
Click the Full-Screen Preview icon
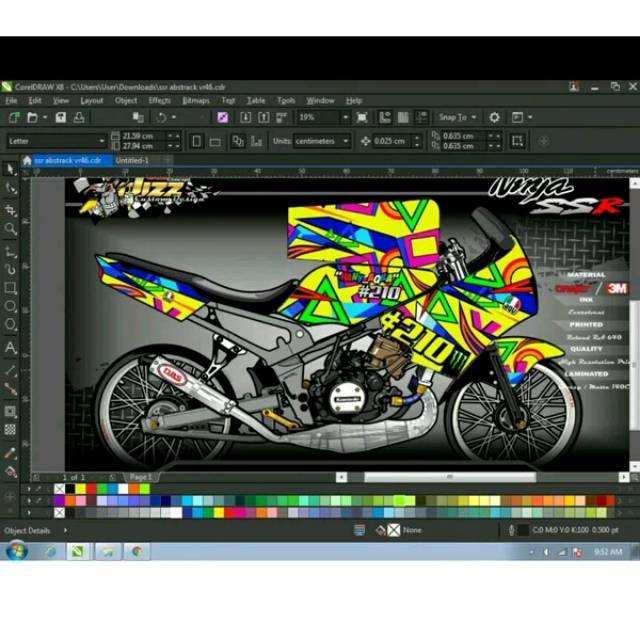tap(362, 118)
